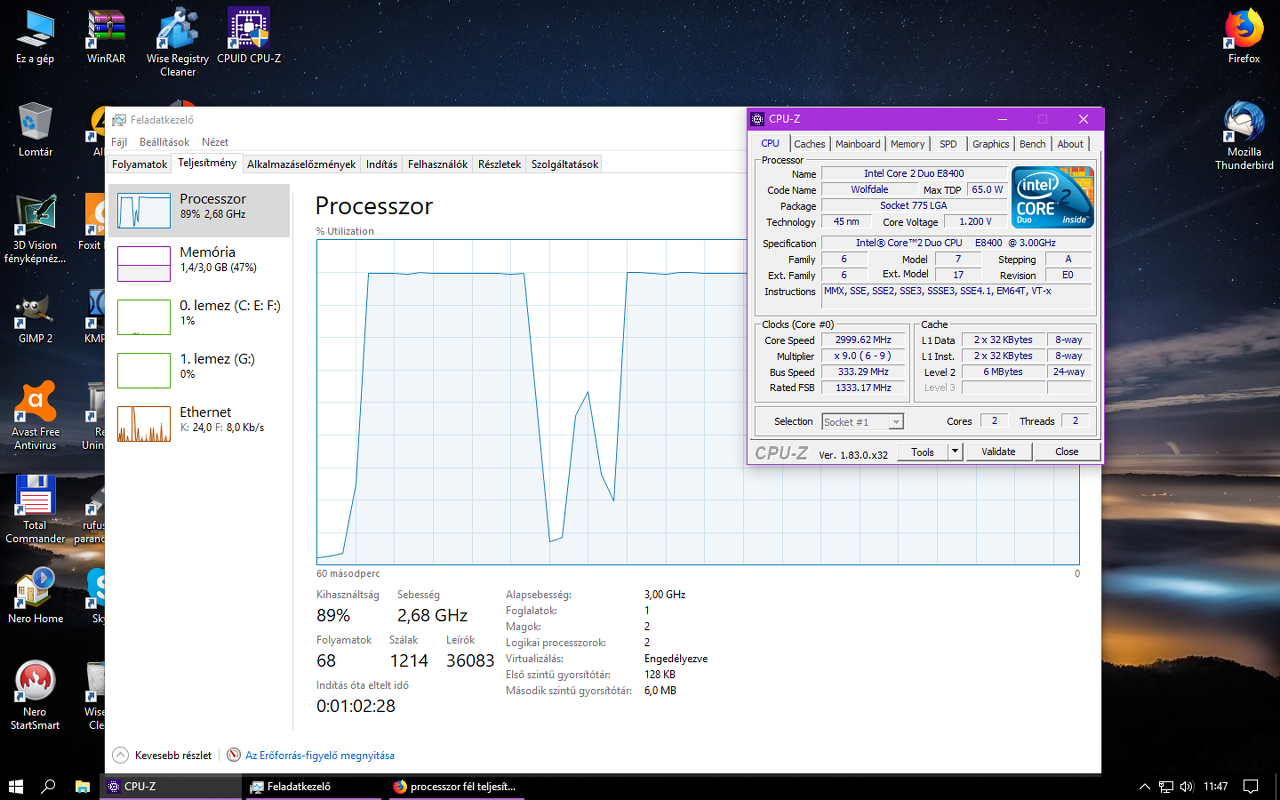This screenshot has width=1280, height=800.
Task: Select the 1. lemez (G:) panel
Action: [x=199, y=370]
